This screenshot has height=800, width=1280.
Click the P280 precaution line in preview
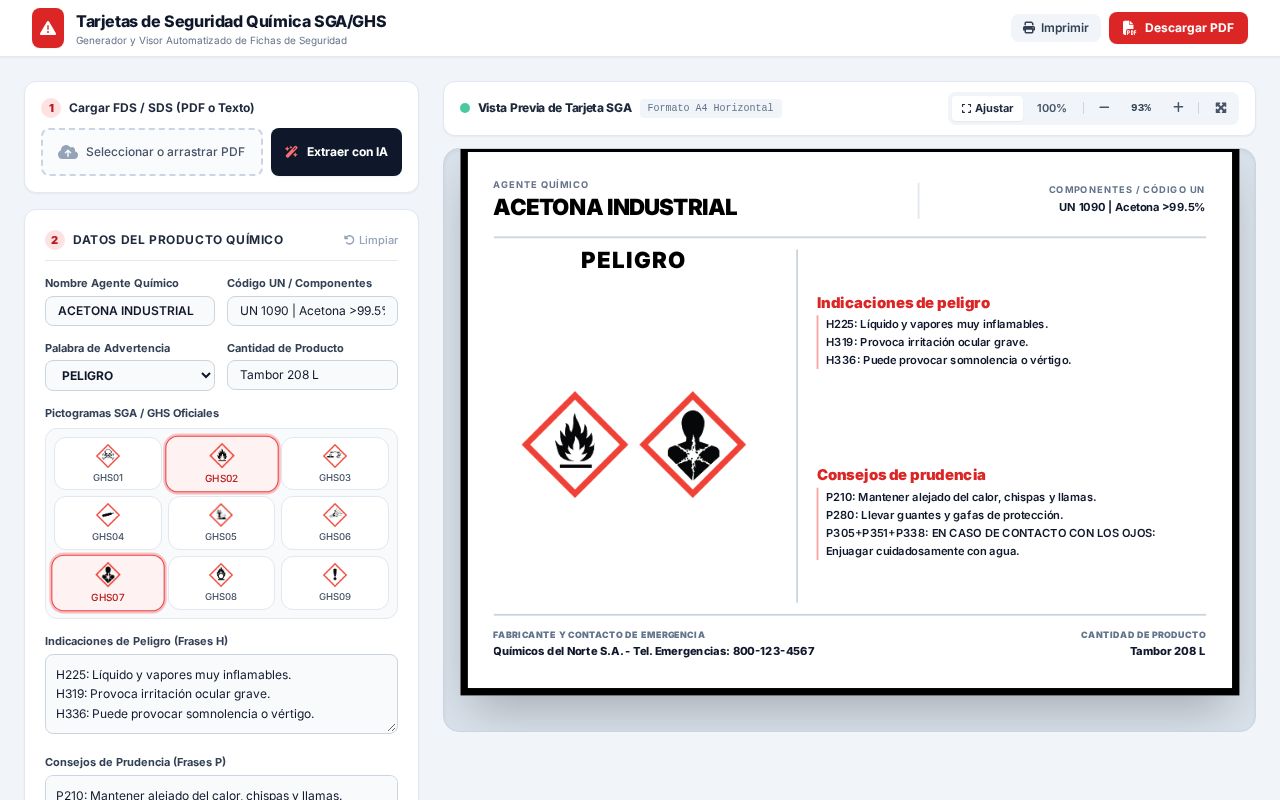coord(944,515)
